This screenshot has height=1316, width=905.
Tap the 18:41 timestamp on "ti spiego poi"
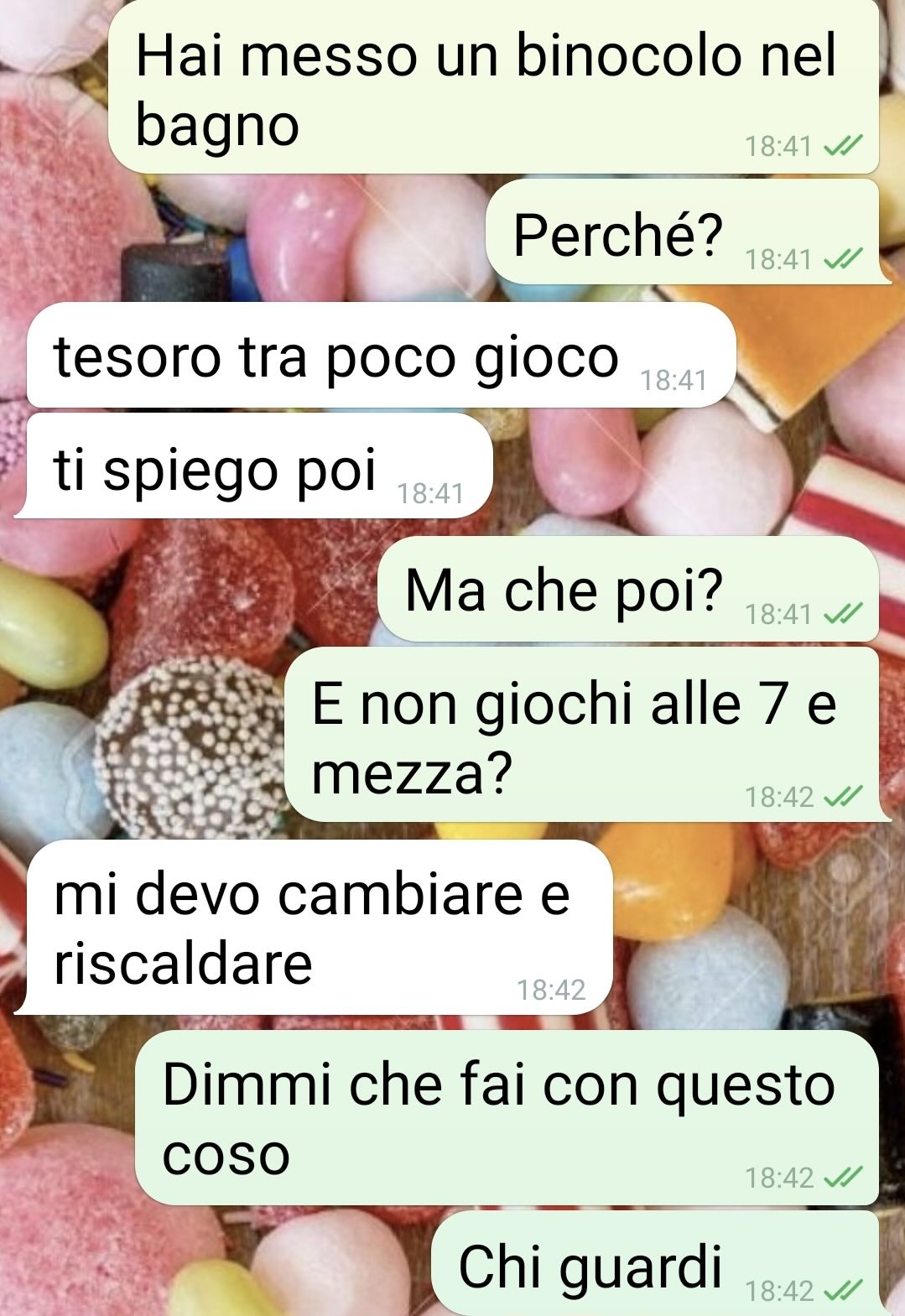pyautogui.click(x=430, y=493)
